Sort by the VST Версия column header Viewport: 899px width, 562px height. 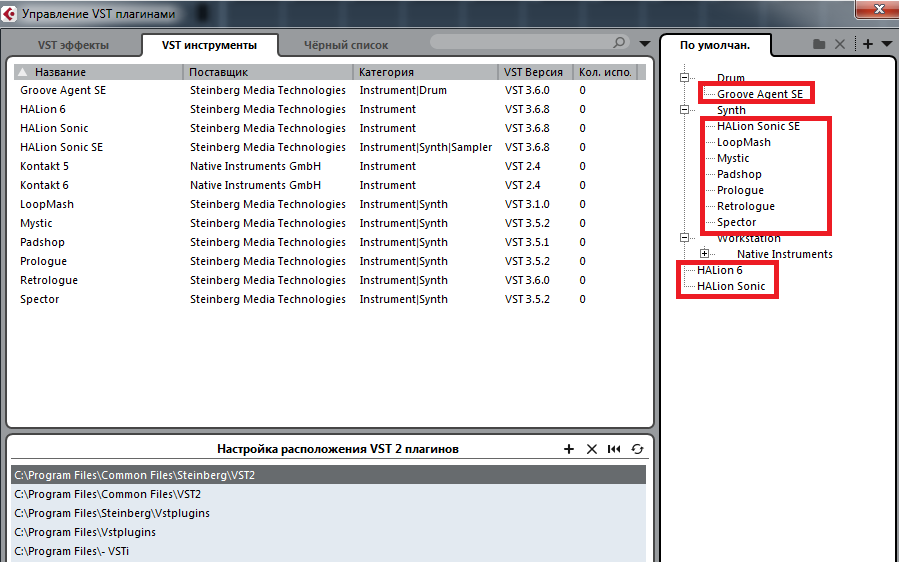point(536,72)
